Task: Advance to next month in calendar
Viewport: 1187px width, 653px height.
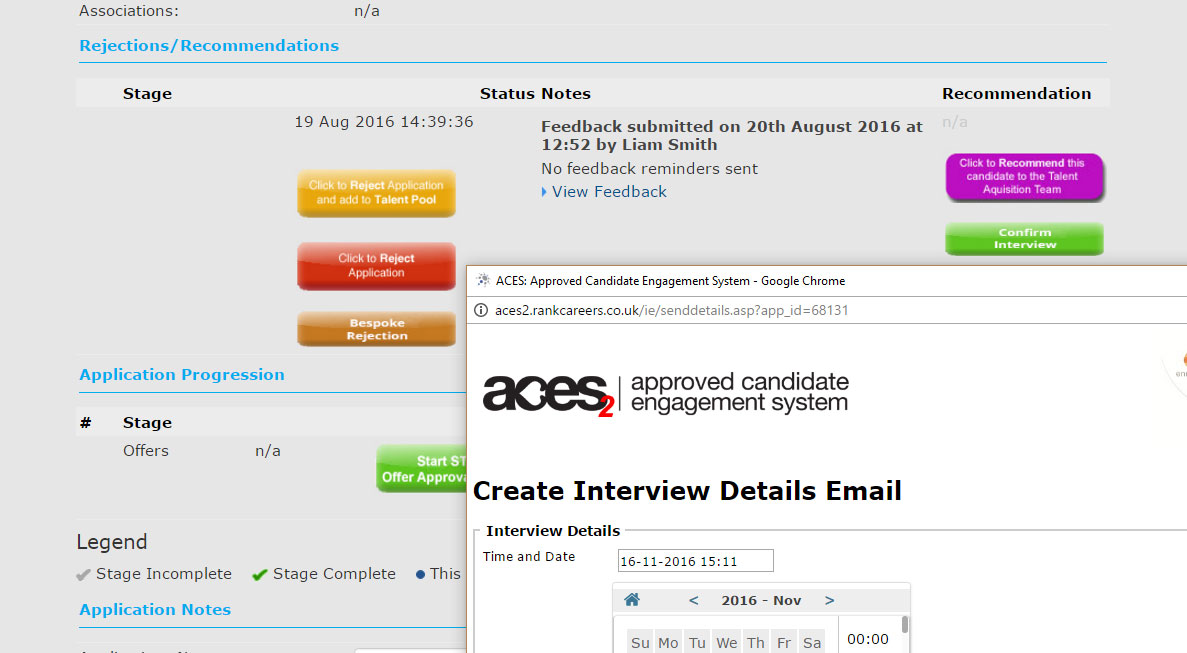Action: 829,600
